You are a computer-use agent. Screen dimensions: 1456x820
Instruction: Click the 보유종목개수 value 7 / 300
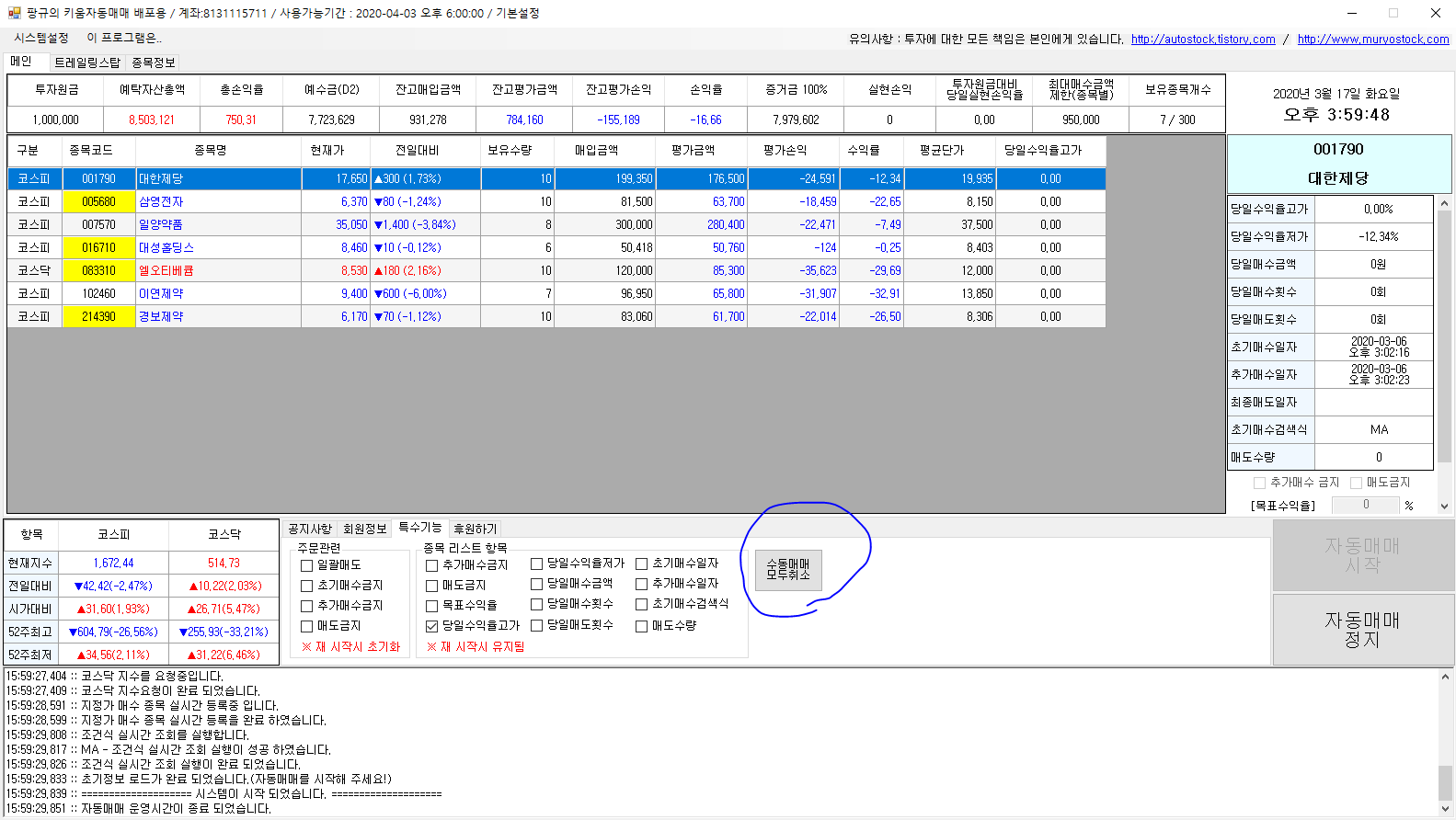point(1177,120)
